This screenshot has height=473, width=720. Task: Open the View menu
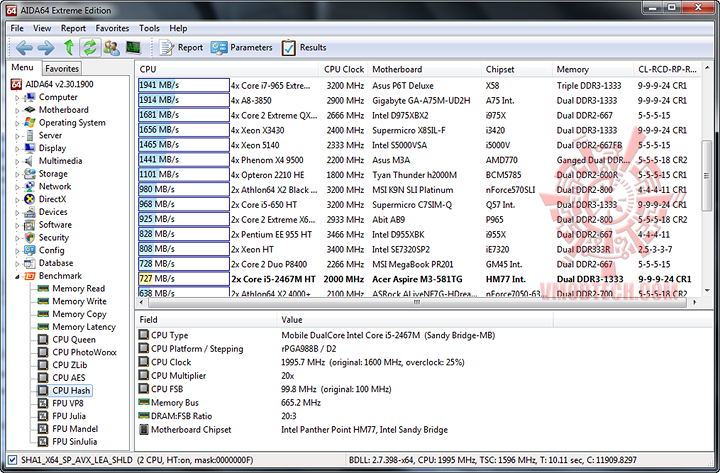point(42,28)
